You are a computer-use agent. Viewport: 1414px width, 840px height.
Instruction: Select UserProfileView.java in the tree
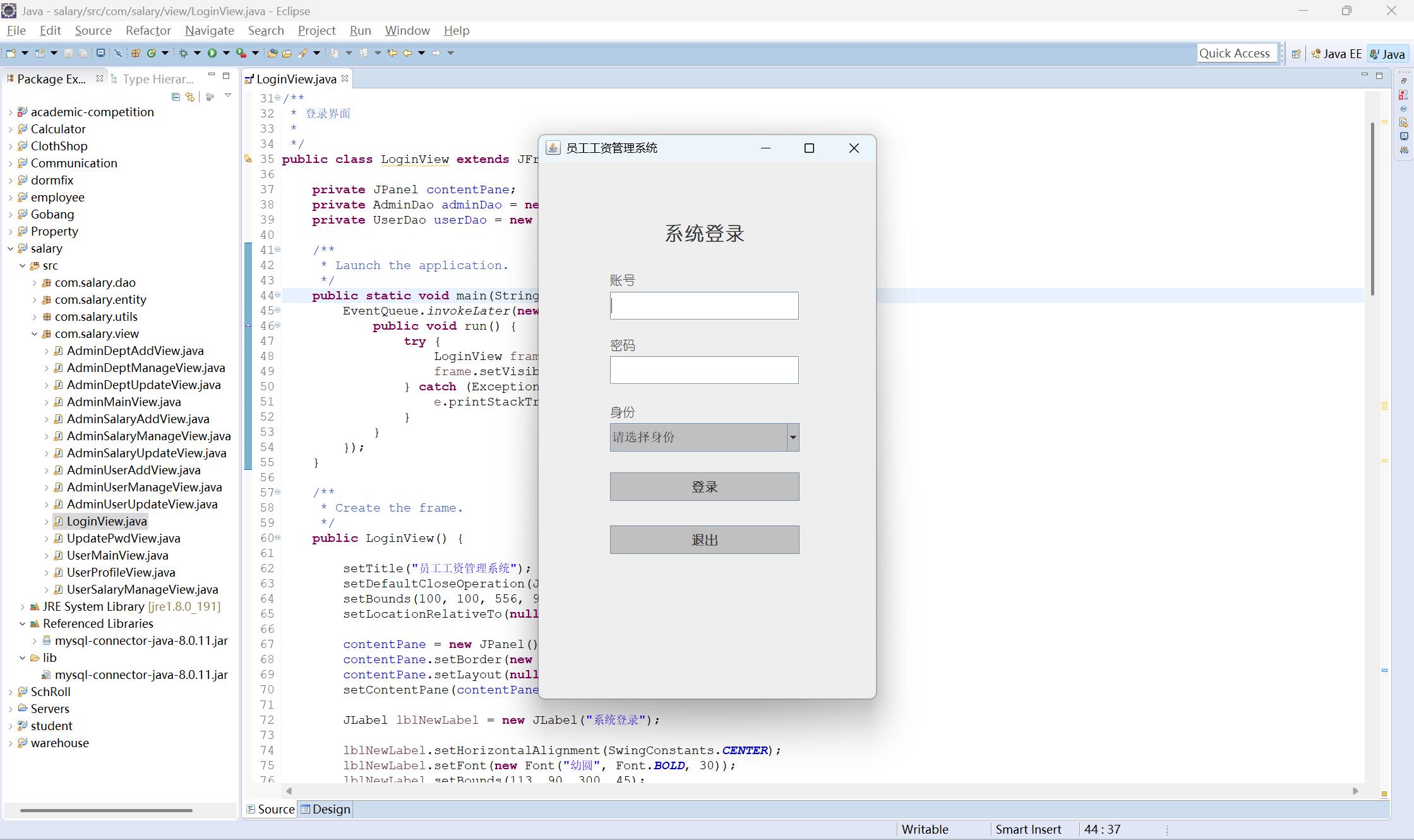pos(121,573)
